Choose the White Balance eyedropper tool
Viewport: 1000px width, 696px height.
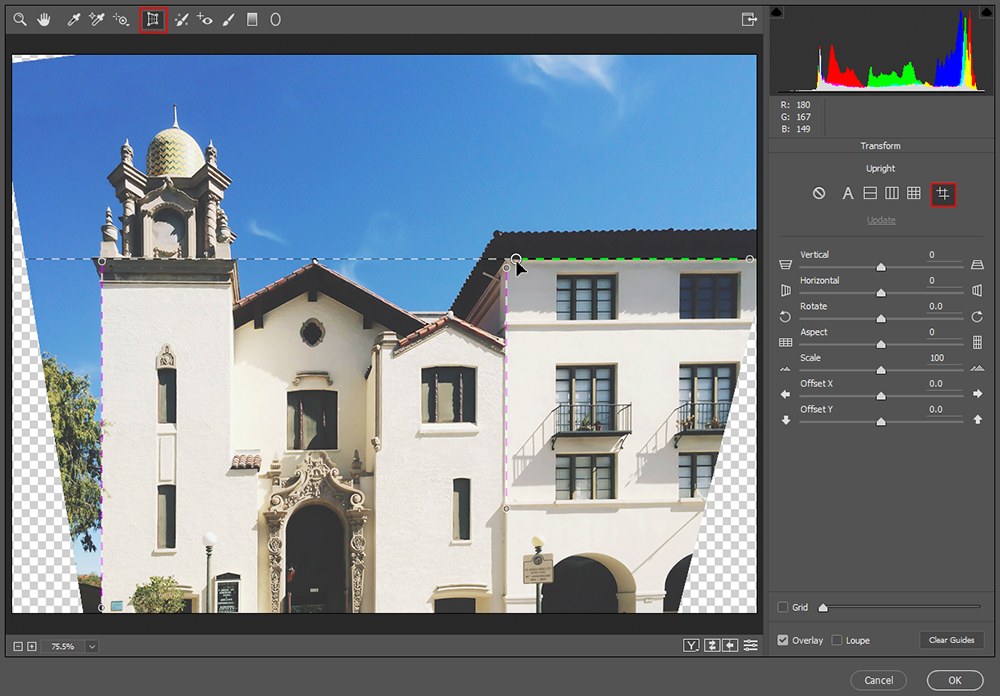coord(73,20)
